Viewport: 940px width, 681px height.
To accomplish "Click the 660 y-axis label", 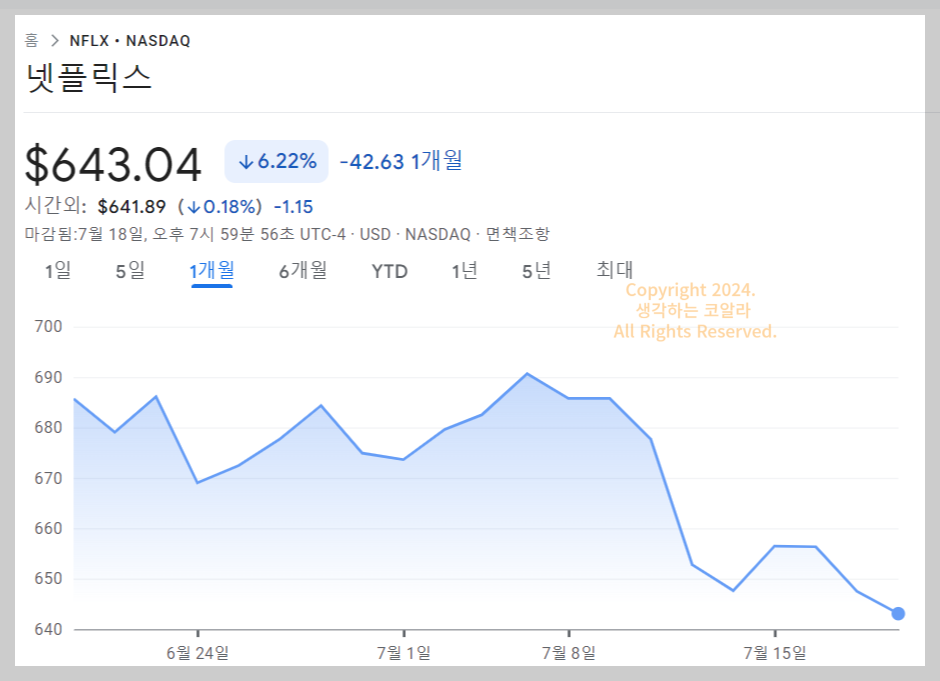I will coord(48,529).
